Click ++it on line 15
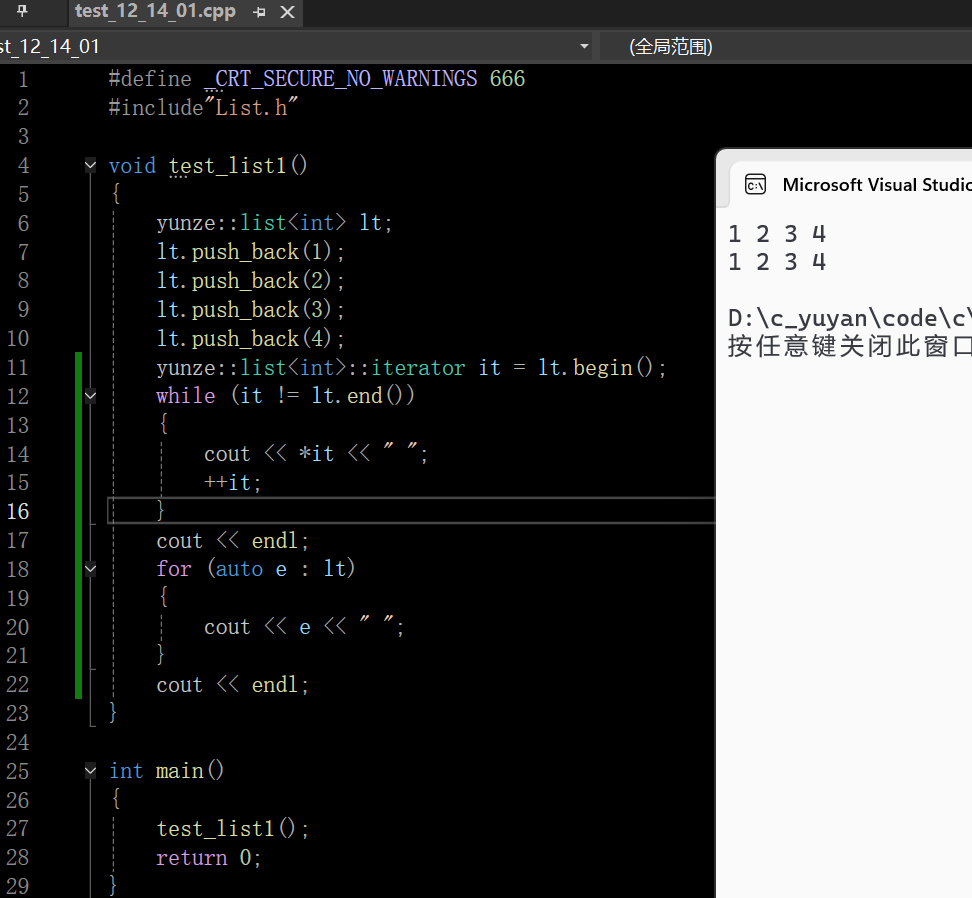The height and width of the screenshot is (898, 972). pyautogui.click(x=232, y=483)
